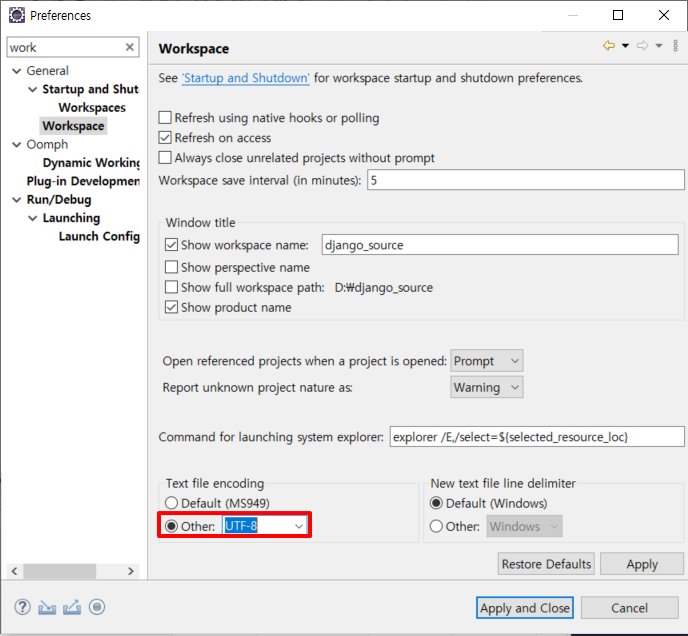Click the Apply and Close button
Screen dimensions: 688x636
pyautogui.click(x=525, y=608)
